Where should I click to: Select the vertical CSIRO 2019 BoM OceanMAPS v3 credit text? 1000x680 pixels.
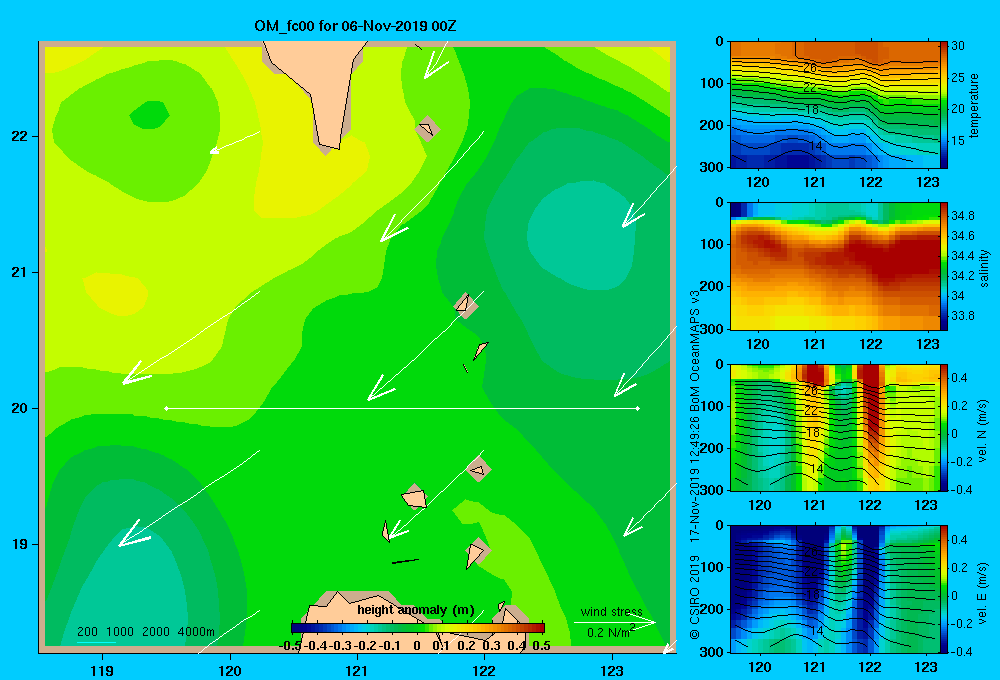[695, 464]
